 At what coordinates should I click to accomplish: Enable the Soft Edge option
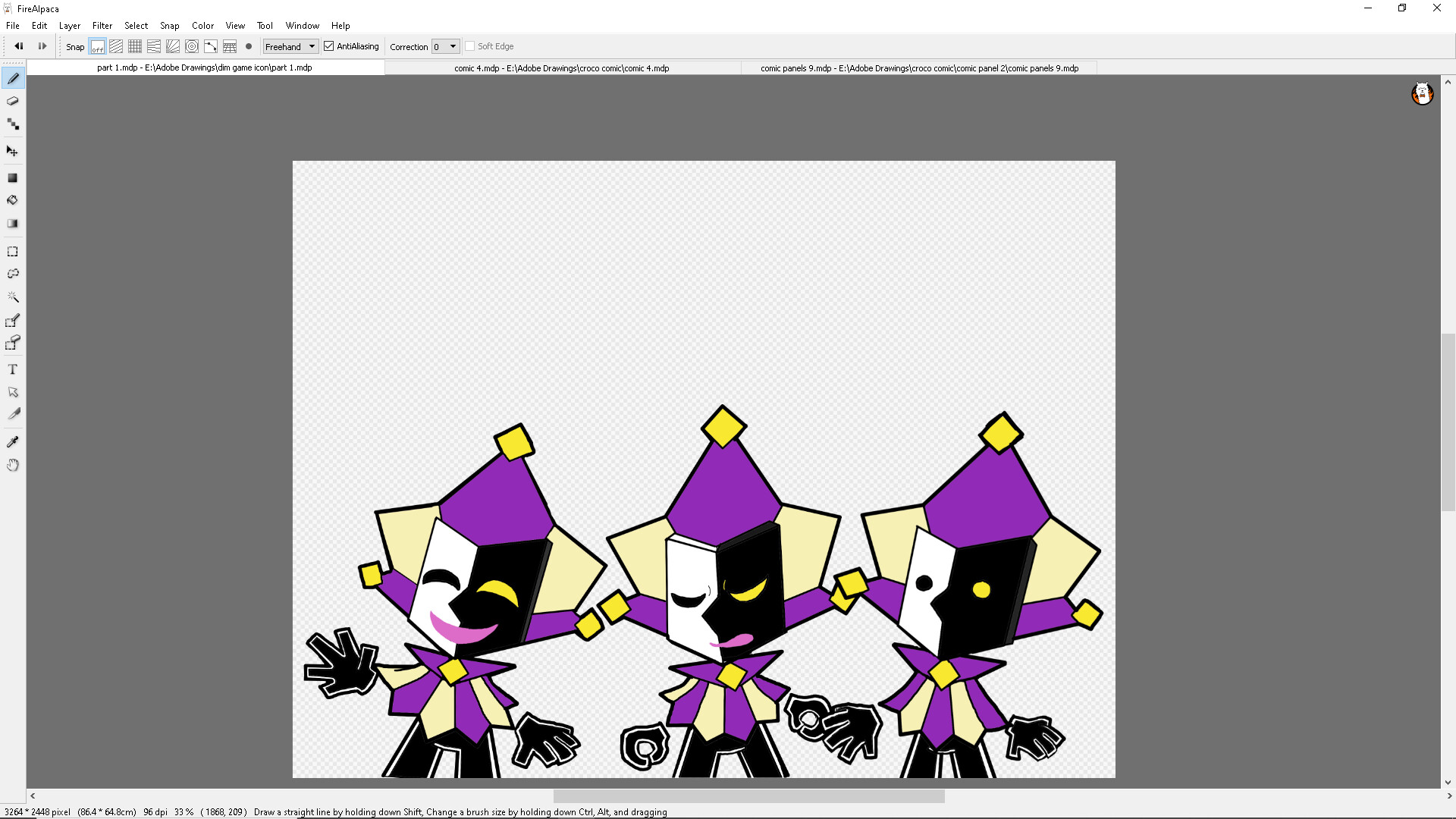click(470, 46)
